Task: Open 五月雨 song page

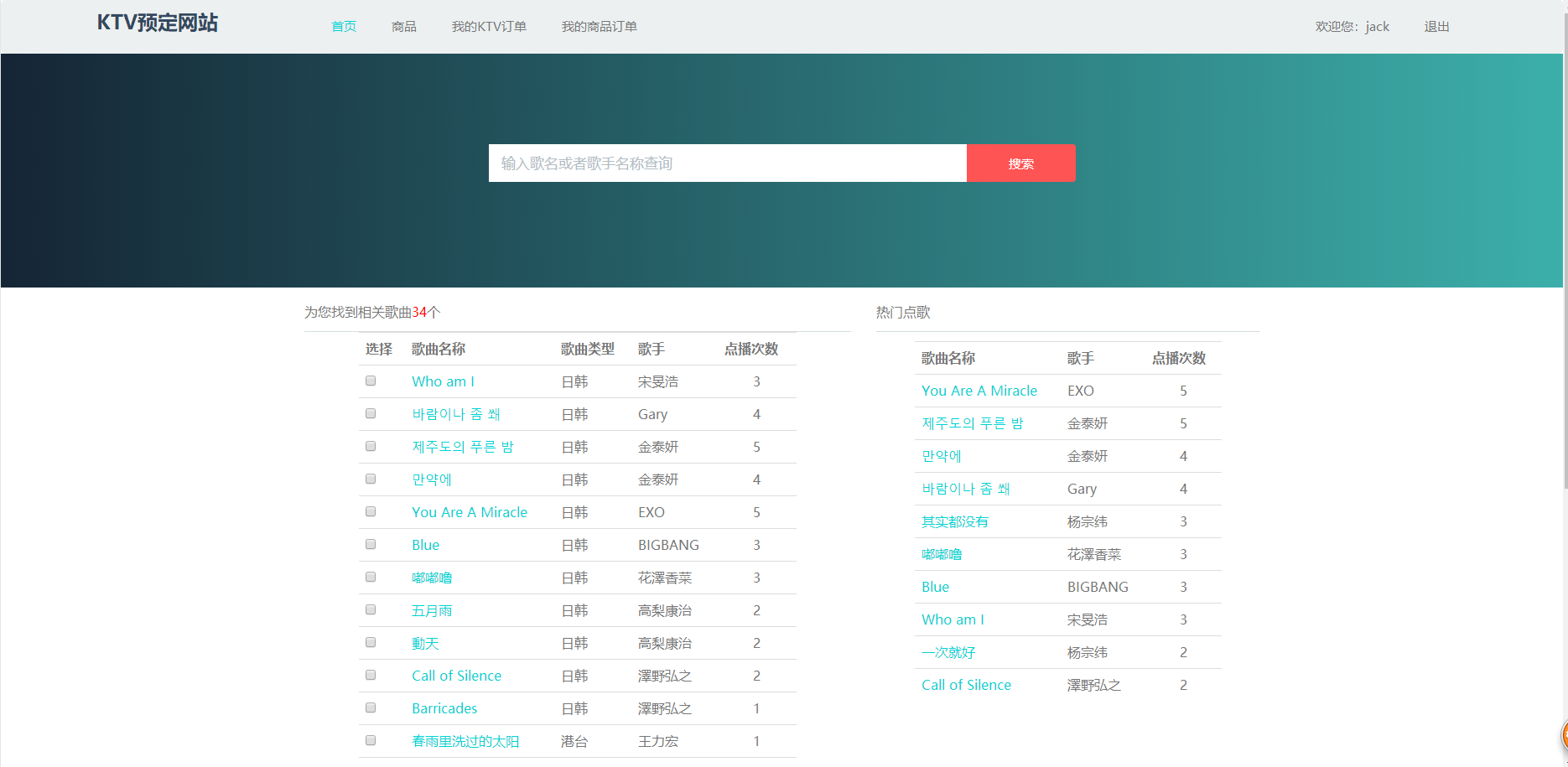Action: click(431, 610)
